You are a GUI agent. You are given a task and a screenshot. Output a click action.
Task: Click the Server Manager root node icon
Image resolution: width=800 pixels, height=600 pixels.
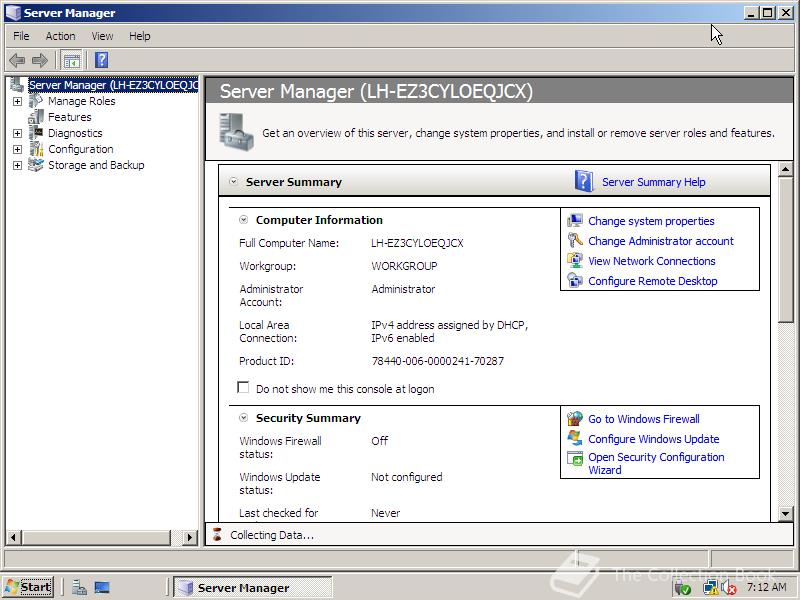click(x=17, y=85)
